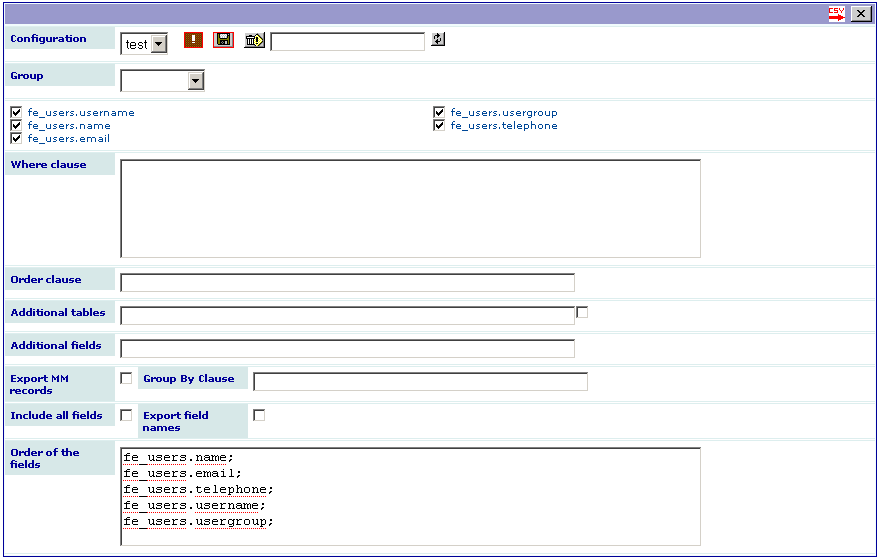Expand the Group dropdown list
Viewport: 880px width, 560px height.
(x=162, y=81)
